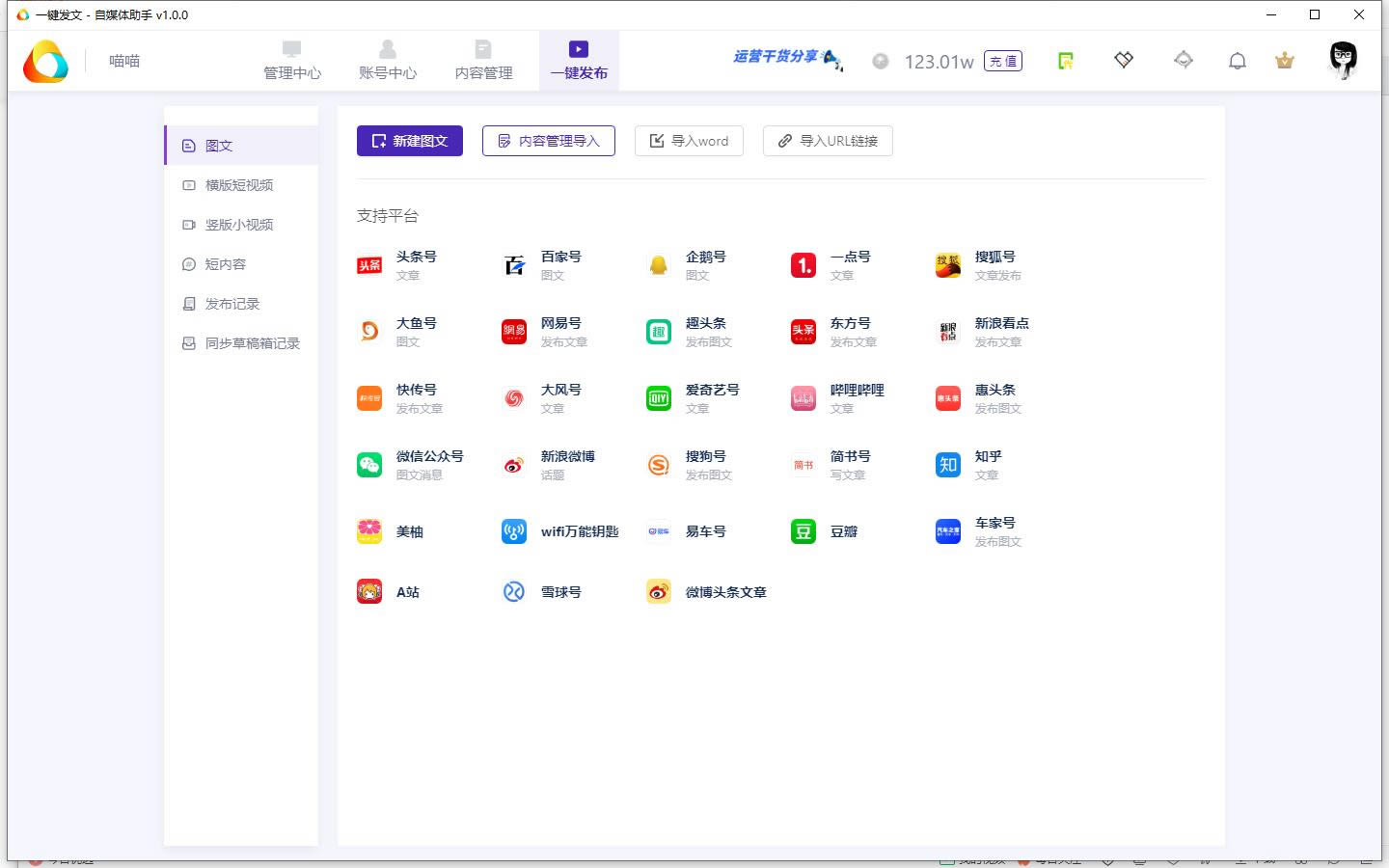Select the 豆瓣 green icon
The width and height of the screenshot is (1389, 868).
803,531
